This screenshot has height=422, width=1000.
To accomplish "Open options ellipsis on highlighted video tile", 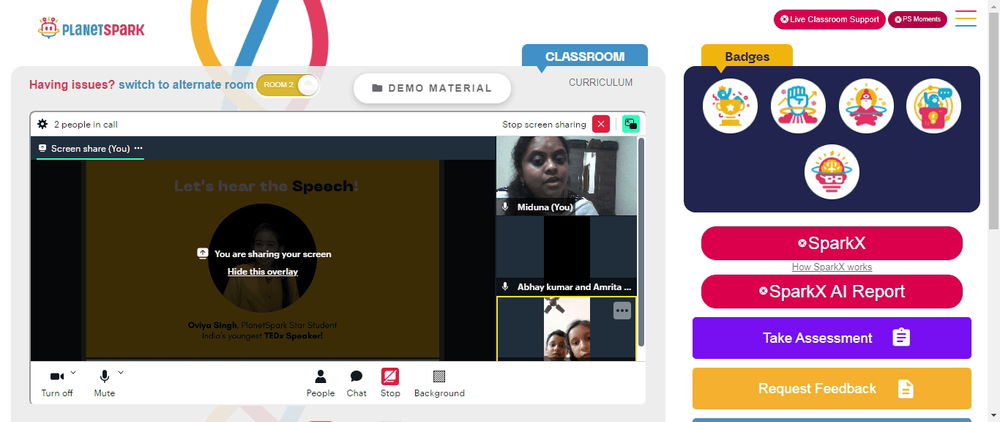I will (622, 310).
